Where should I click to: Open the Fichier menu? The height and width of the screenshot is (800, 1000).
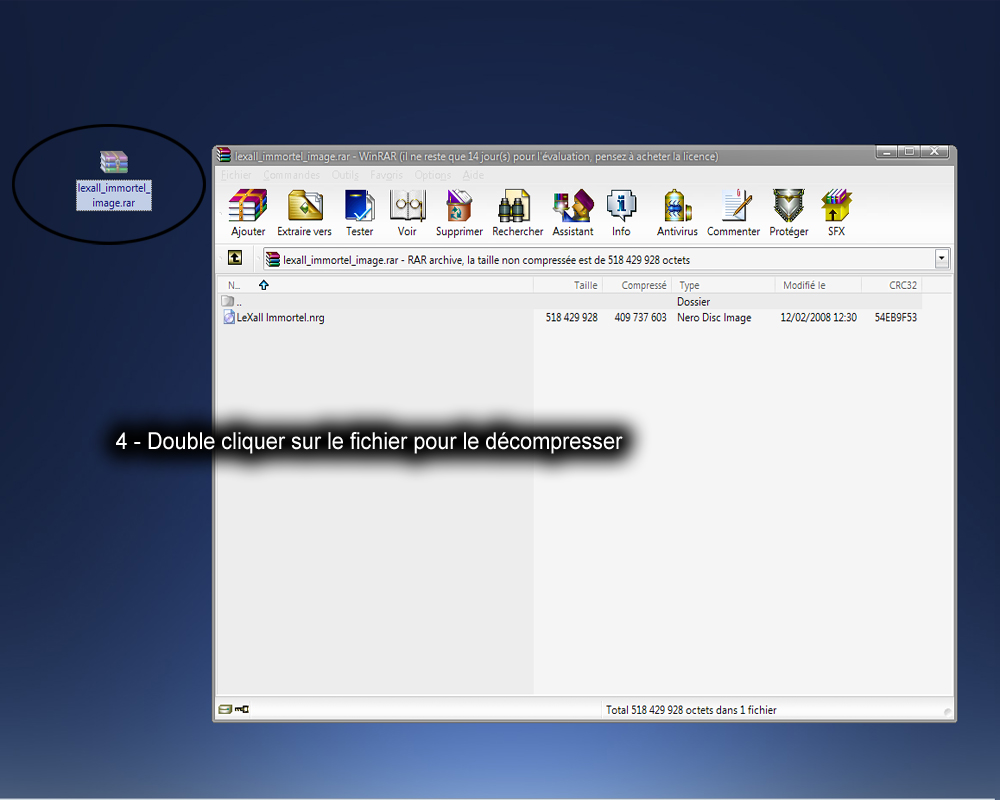(236, 175)
